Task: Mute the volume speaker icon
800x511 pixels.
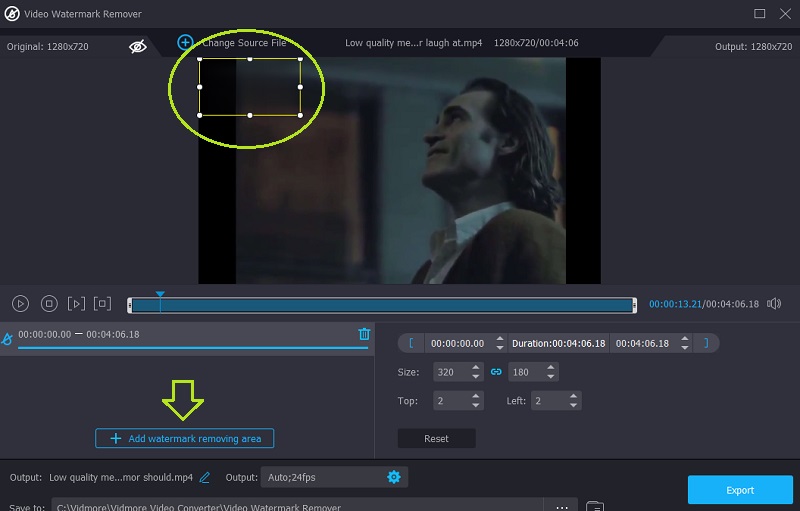Action: click(x=773, y=303)
